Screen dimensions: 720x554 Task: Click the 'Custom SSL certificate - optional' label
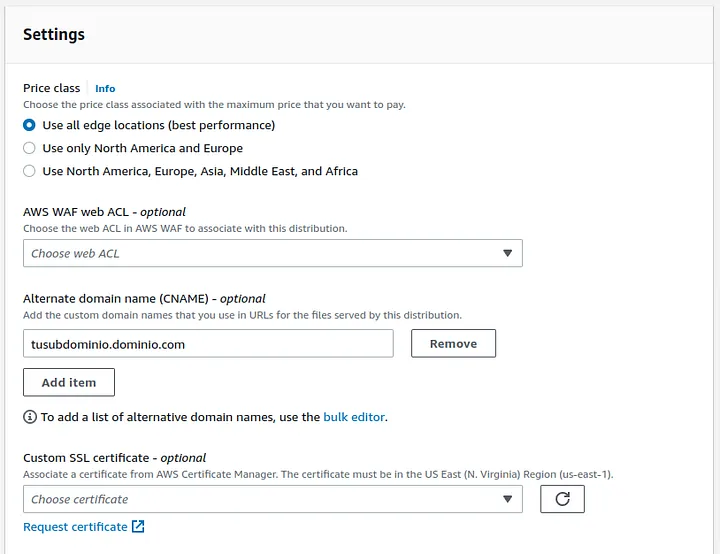point(114,458)
